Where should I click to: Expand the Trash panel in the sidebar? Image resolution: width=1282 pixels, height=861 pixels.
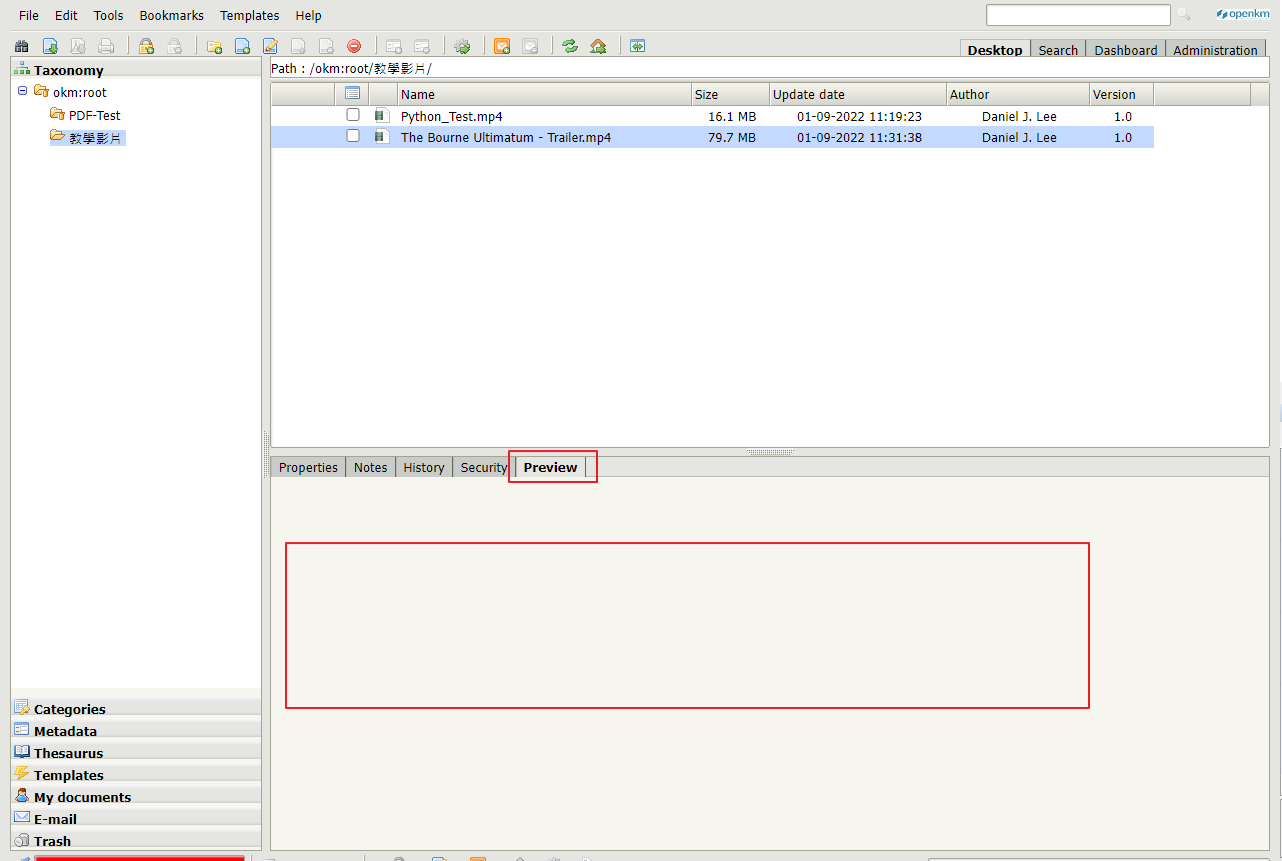point(52,841)
